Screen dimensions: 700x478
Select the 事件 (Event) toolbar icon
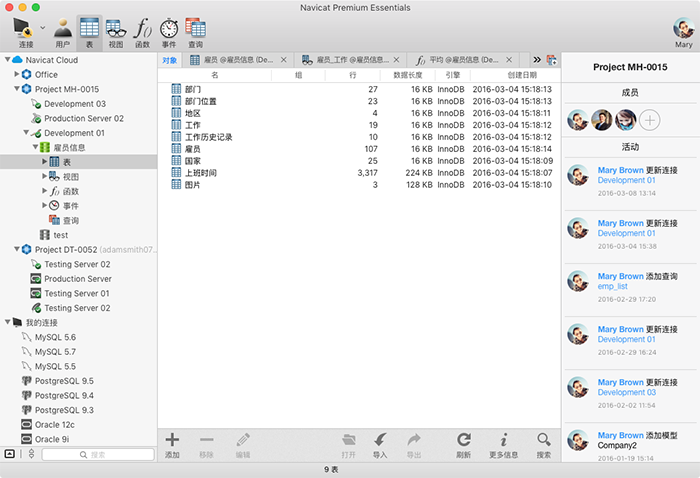(169, 28)
